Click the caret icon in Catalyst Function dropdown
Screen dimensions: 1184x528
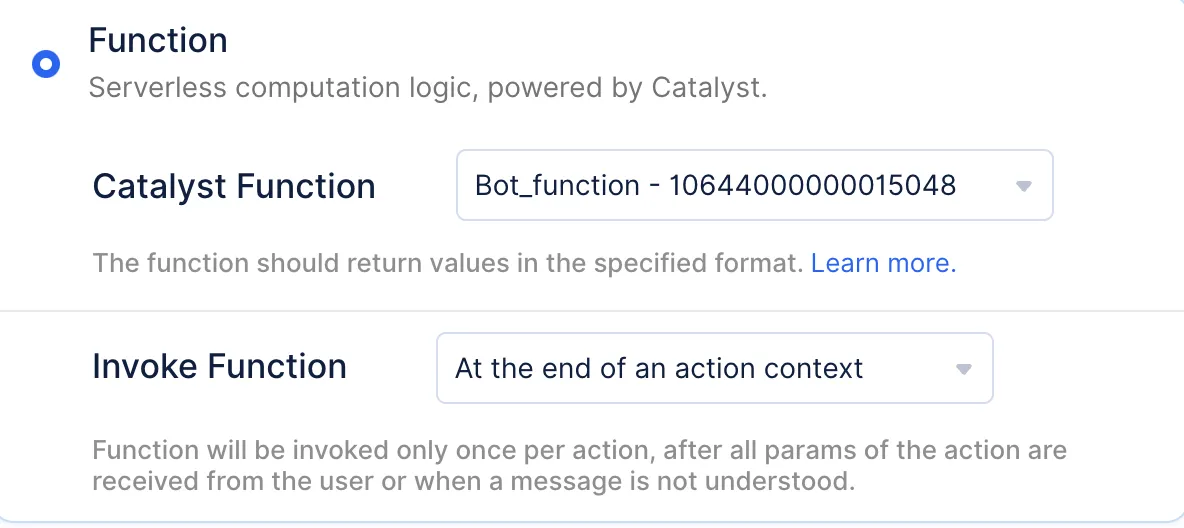pyautogui.click(x=1023, y=186)
